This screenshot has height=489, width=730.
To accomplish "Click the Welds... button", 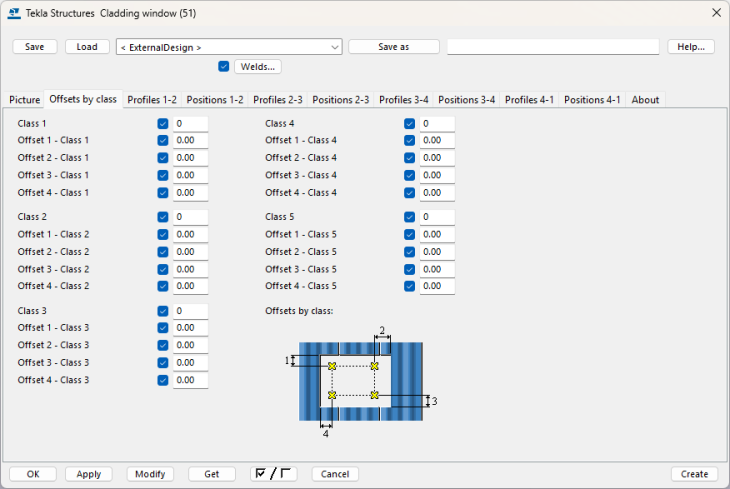I will pyautogui.click(x=257, y=67).
